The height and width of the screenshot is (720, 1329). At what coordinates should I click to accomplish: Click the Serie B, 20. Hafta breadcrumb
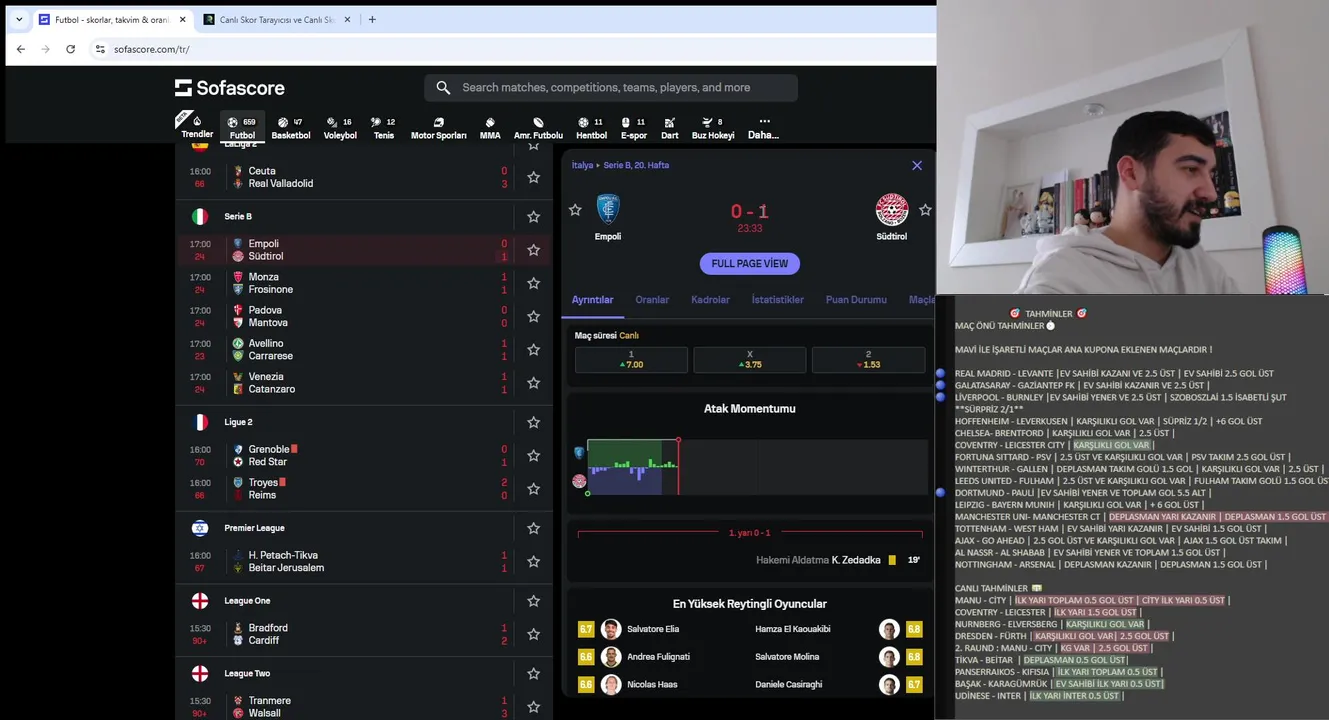pyautogui.click(x=636, y=165)
